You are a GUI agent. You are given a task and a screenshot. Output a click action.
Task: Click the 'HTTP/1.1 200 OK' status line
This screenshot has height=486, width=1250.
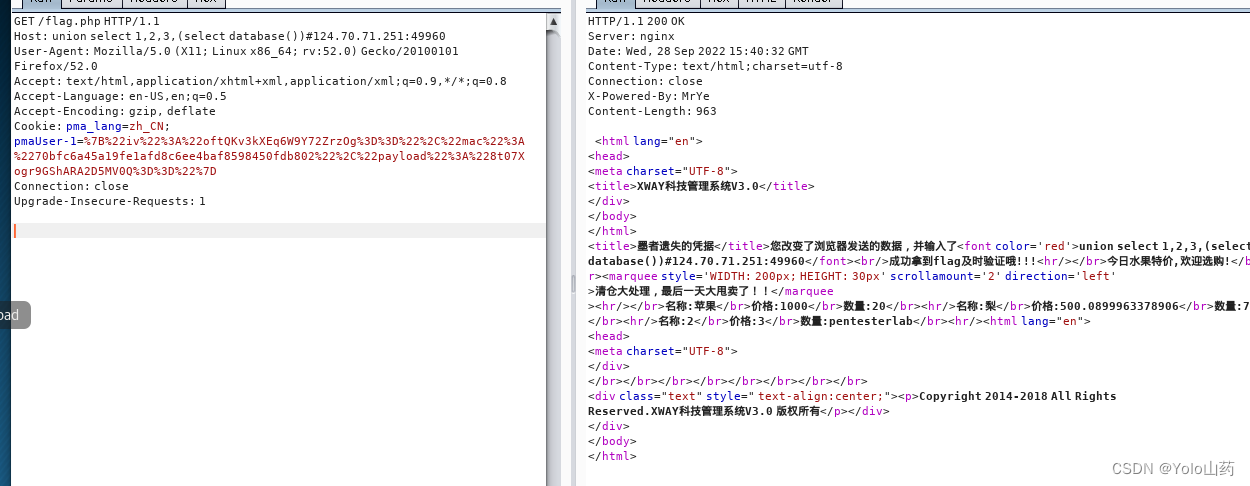point(636,21)
